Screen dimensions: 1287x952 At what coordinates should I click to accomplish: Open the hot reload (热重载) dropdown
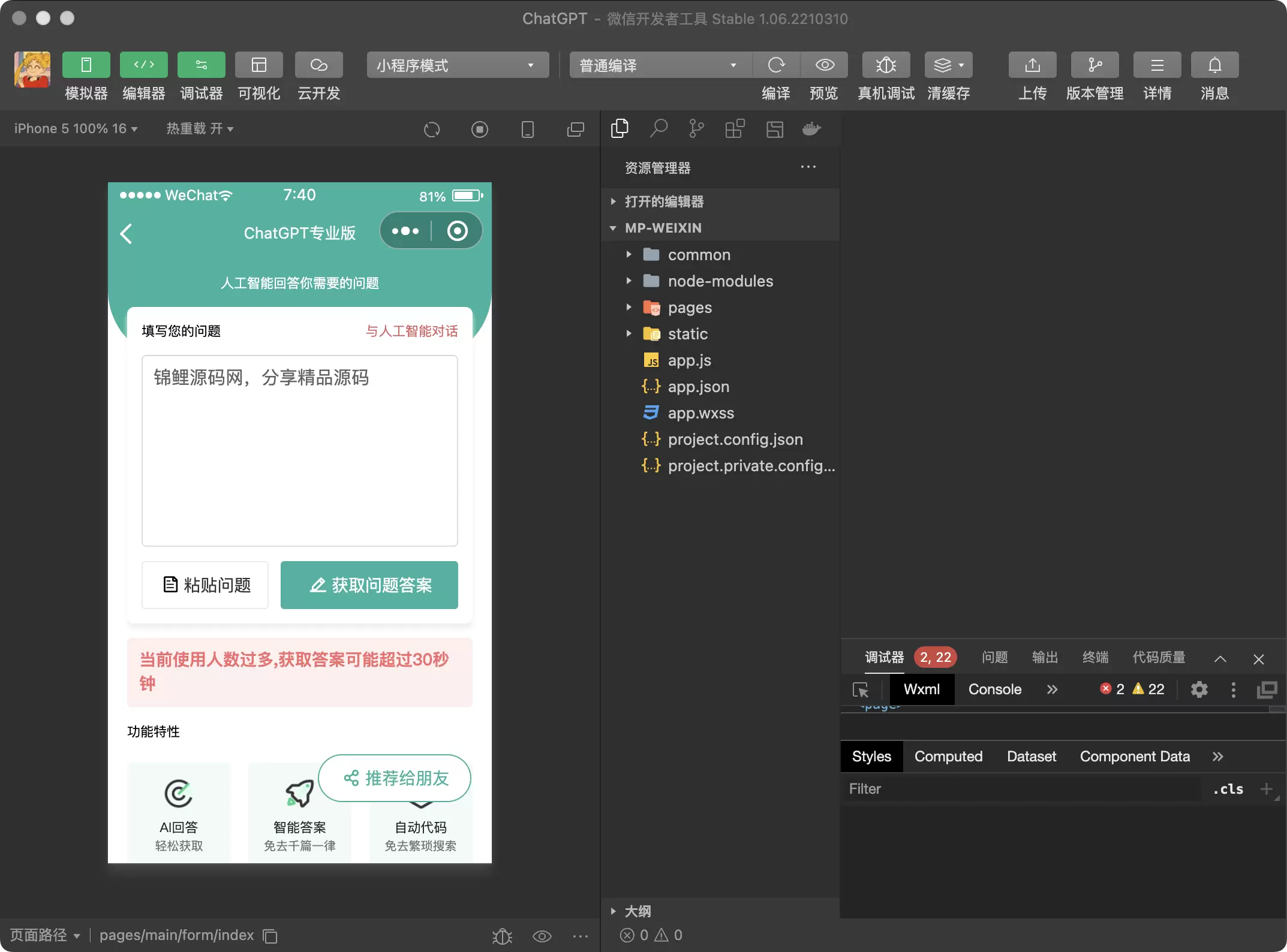click(x=200, y=129)
